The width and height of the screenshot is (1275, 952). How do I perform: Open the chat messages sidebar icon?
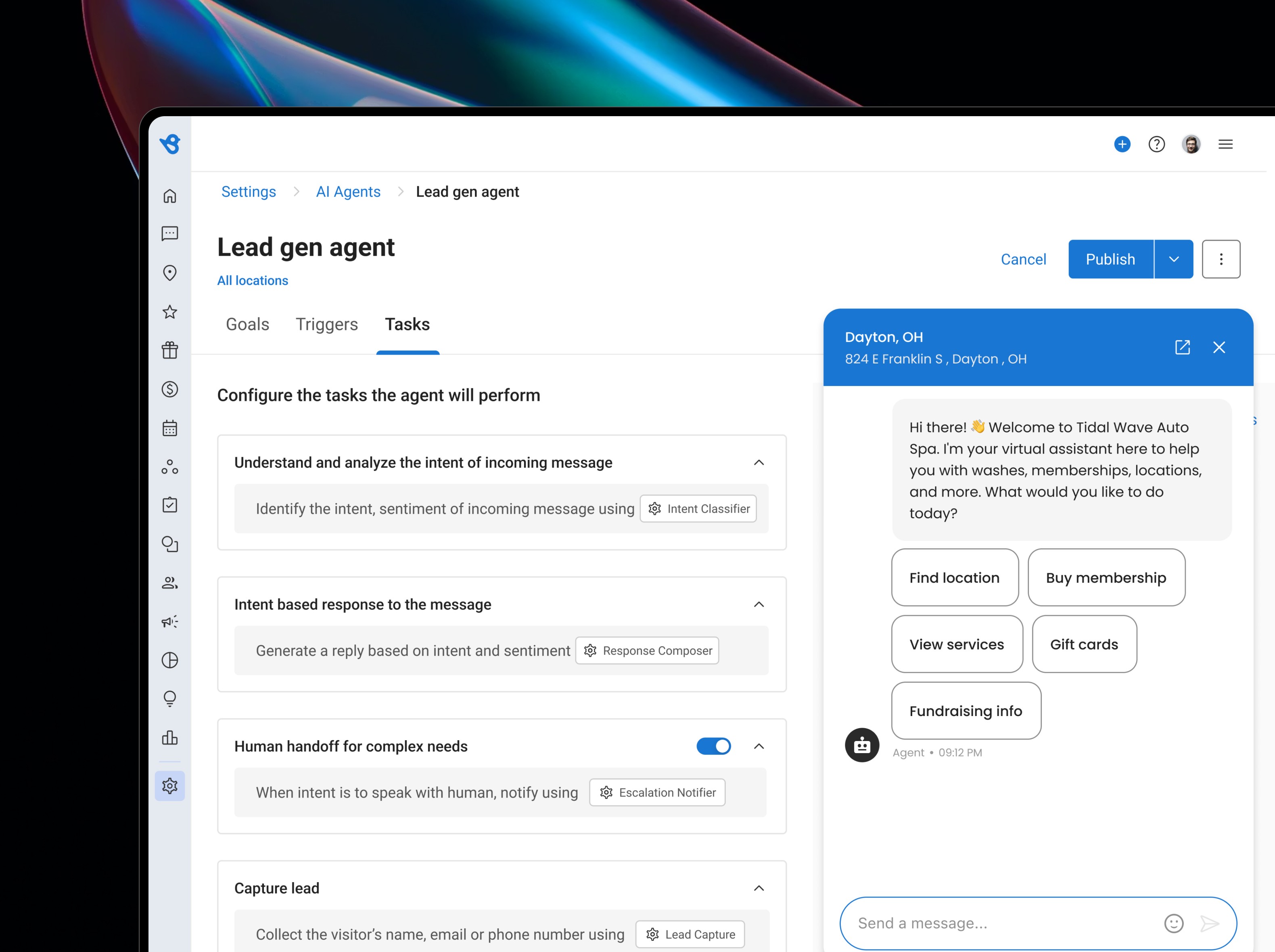point(169,234)
